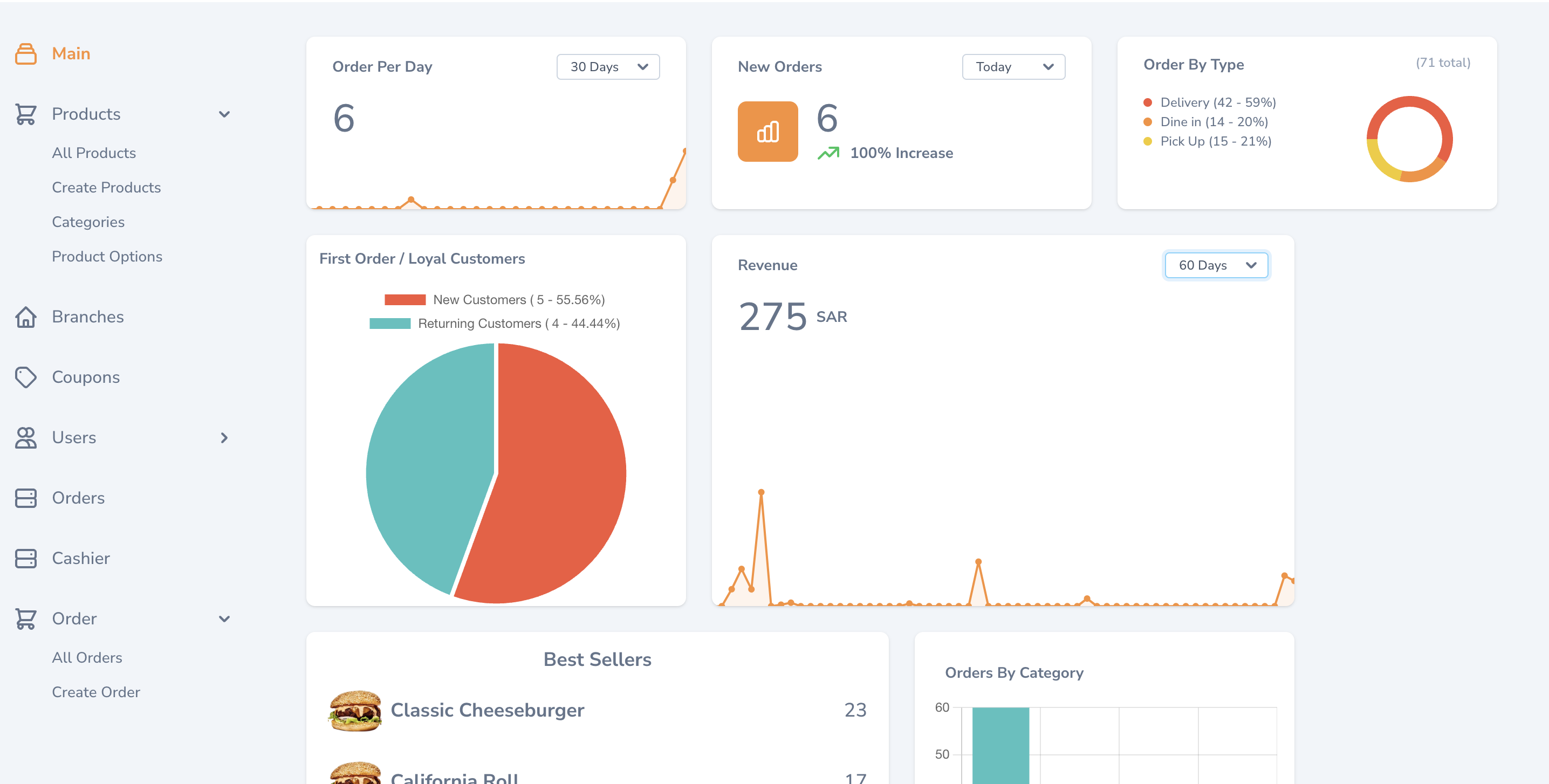This screenshot has width=1549, height=784.
Task: Open the 30 Days dropdown
Action: [x=607, y=67]
